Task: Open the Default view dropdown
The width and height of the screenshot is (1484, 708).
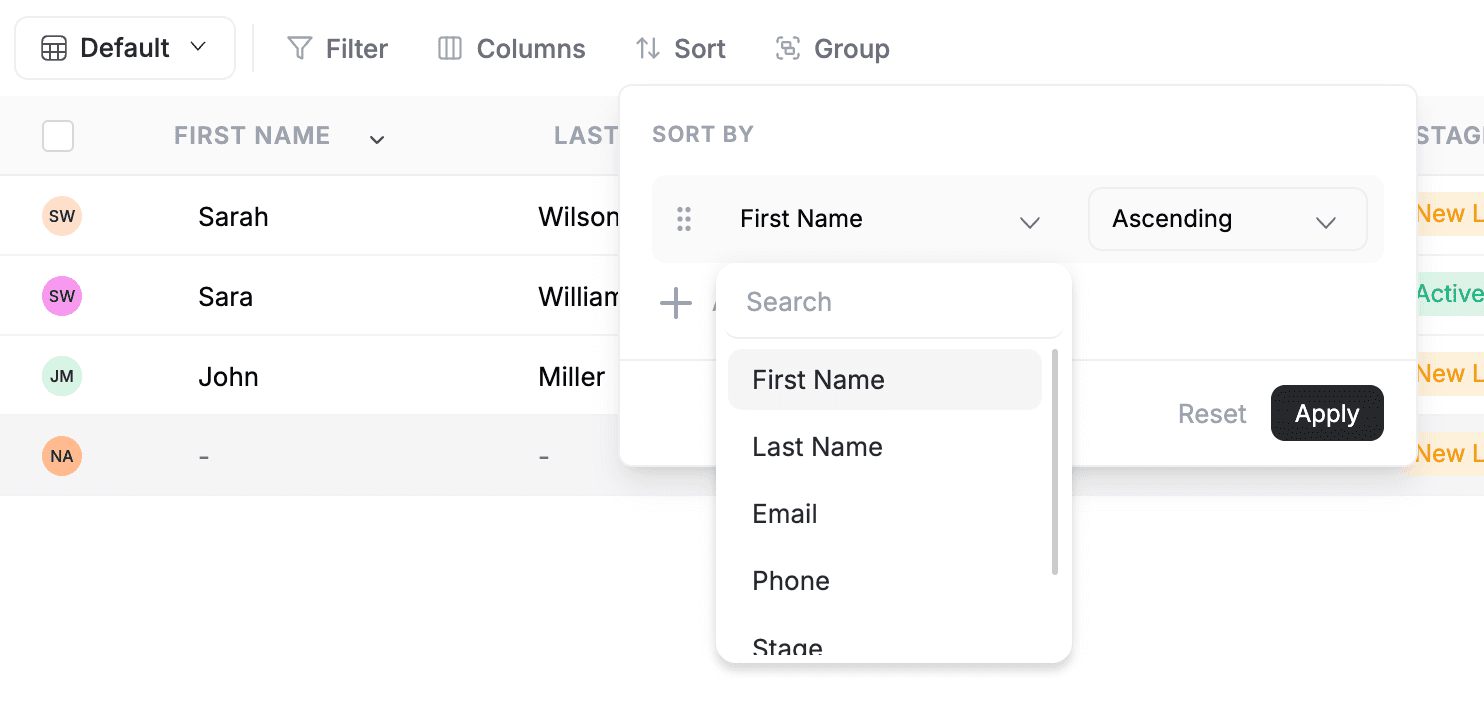Action: tap(197, 47)
